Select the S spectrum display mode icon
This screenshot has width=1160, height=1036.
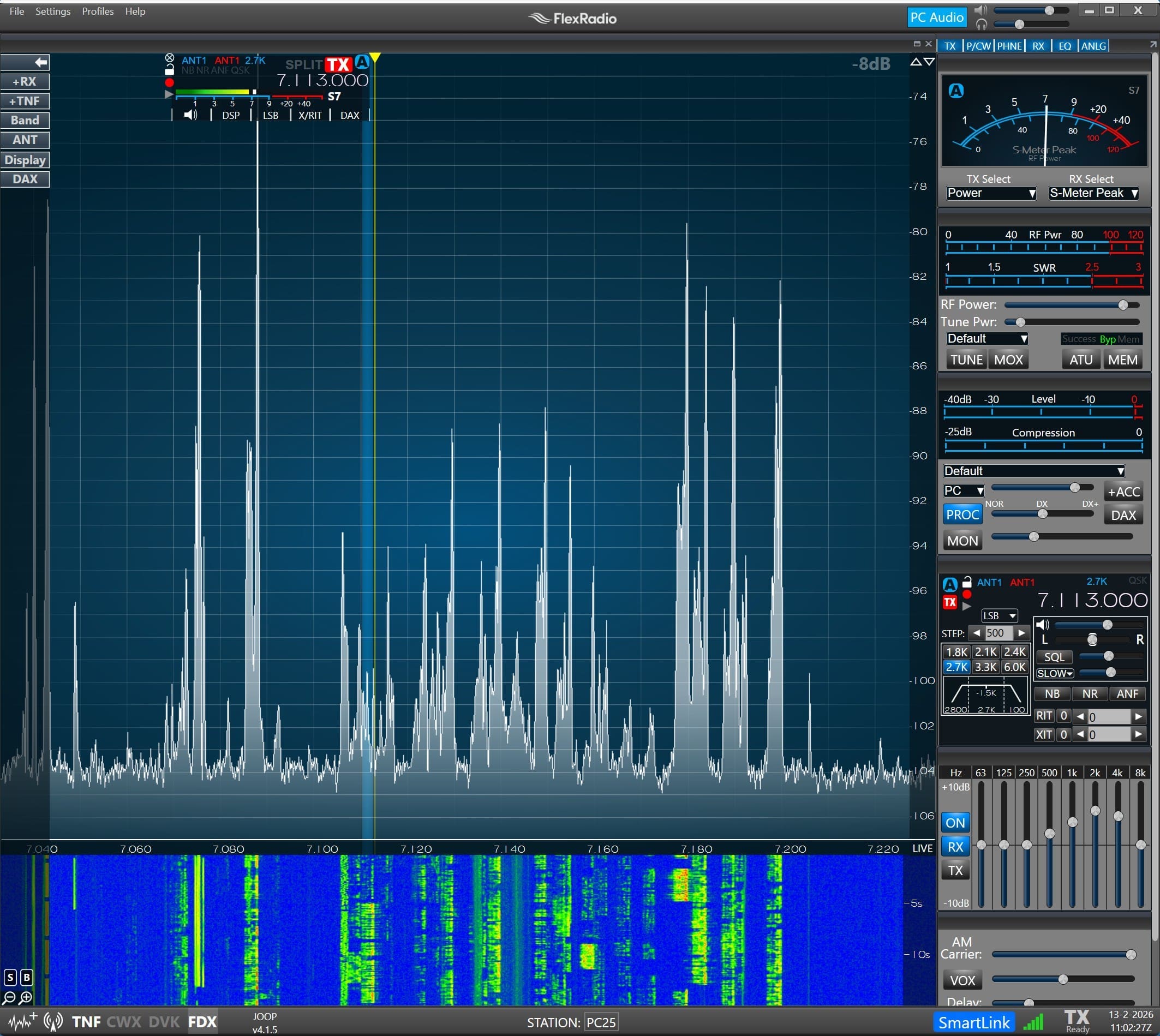point(10,977)
